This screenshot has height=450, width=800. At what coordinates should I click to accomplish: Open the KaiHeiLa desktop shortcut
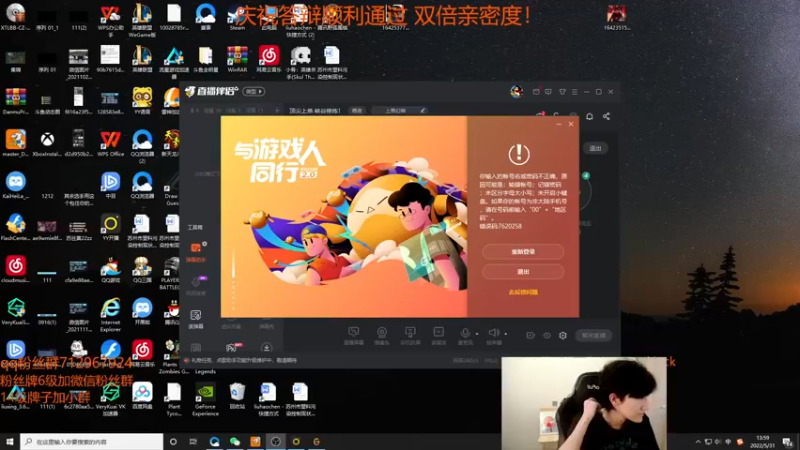coord(16,186)
